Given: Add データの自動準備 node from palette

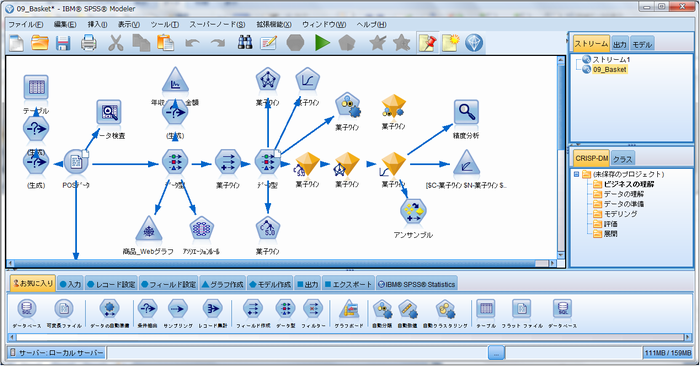Looking at the screenshot, I should click(109, 308).
